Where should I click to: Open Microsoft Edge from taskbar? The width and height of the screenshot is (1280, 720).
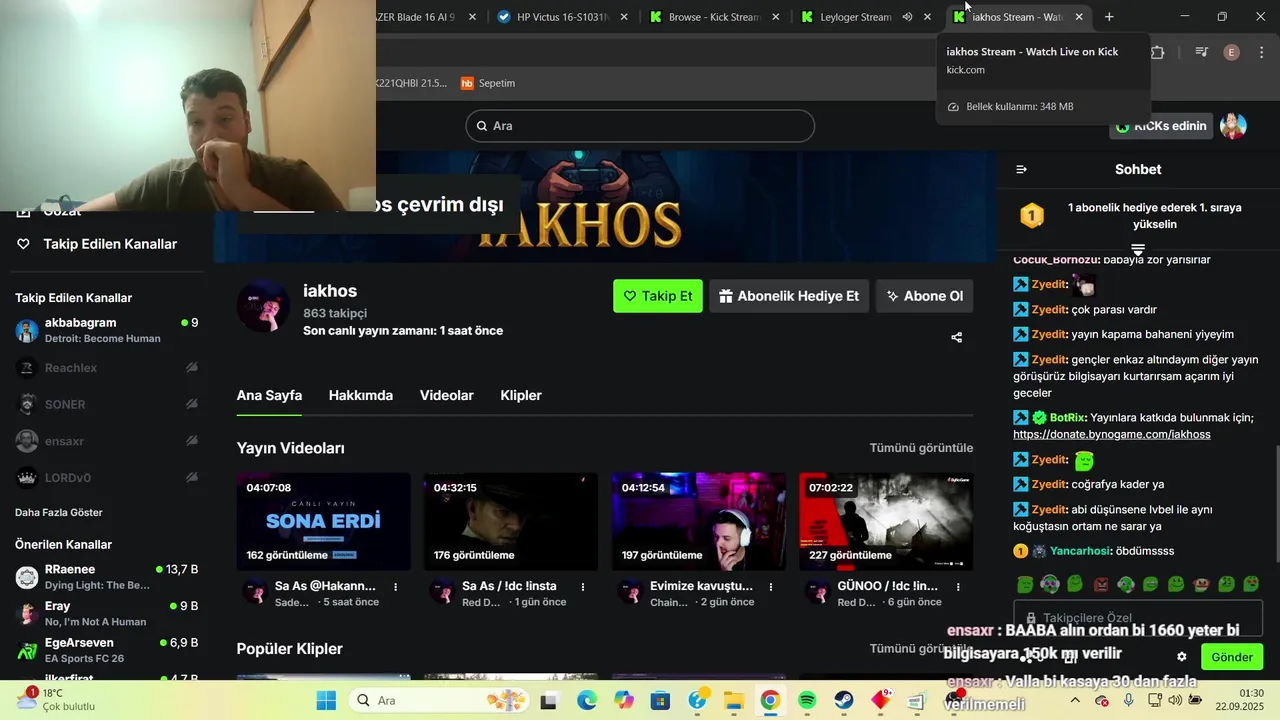(x=586, y=700)
